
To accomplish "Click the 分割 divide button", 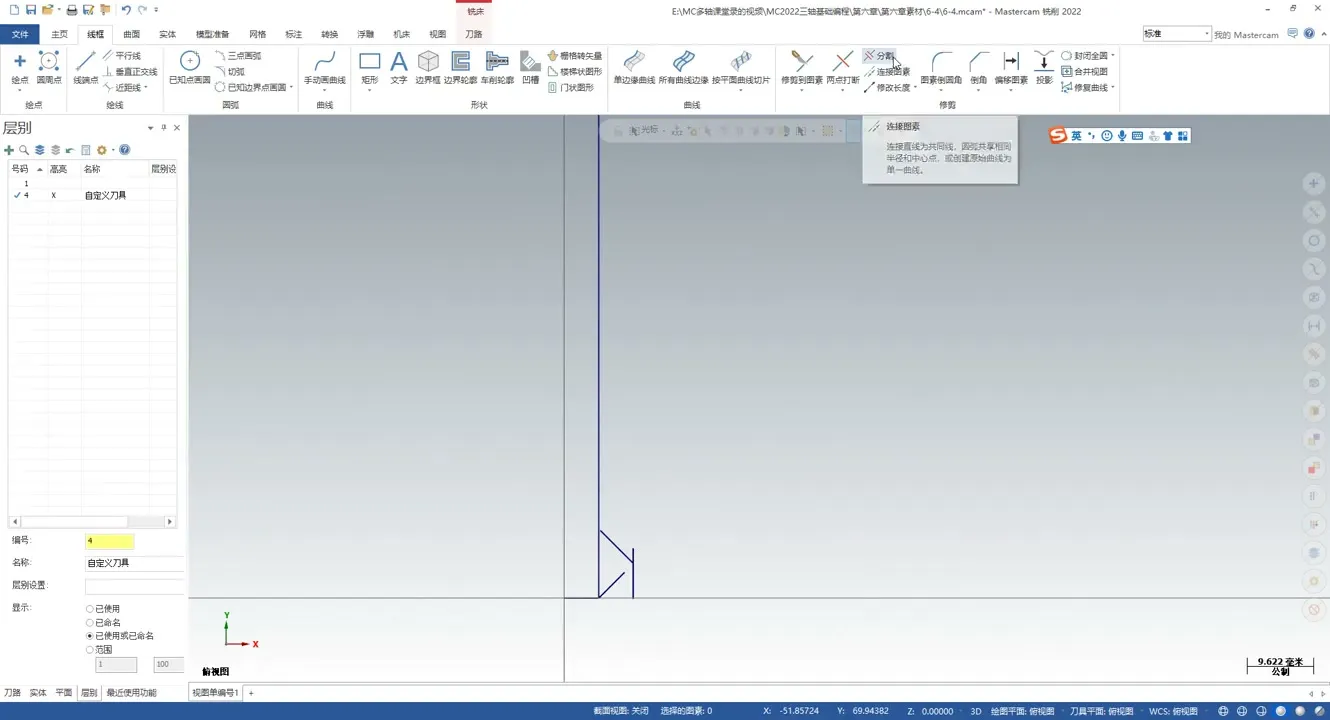I will (879, 56).
